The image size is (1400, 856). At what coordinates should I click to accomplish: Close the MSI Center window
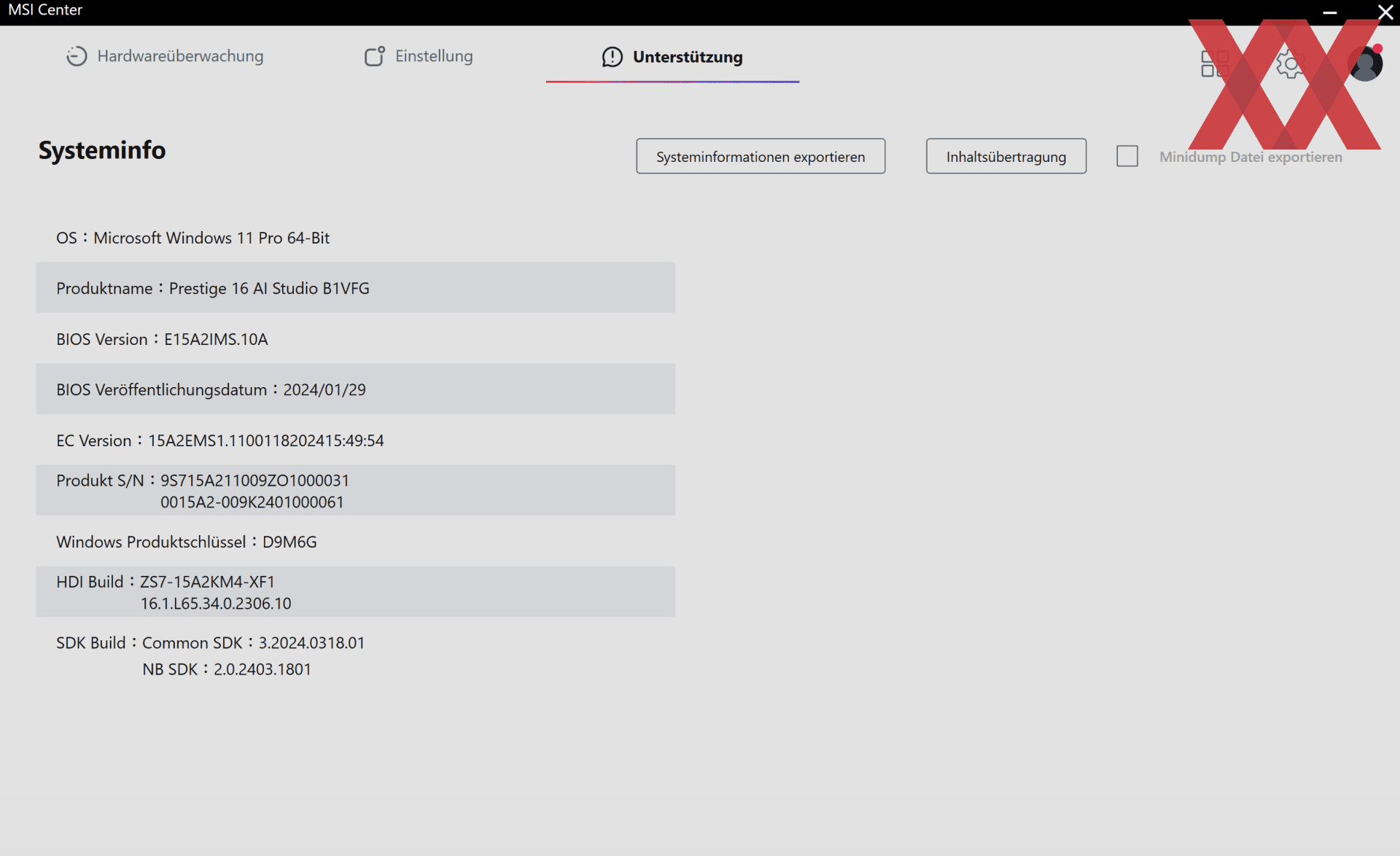(1385, 12)
